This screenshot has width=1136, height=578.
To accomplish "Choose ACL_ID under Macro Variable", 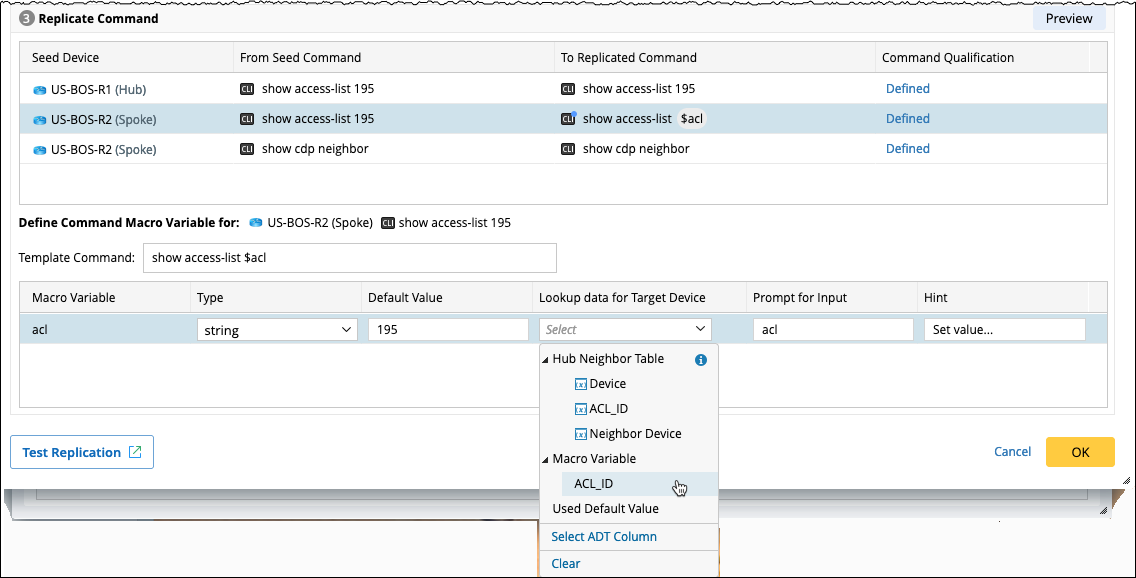I will tap(594, 484).
